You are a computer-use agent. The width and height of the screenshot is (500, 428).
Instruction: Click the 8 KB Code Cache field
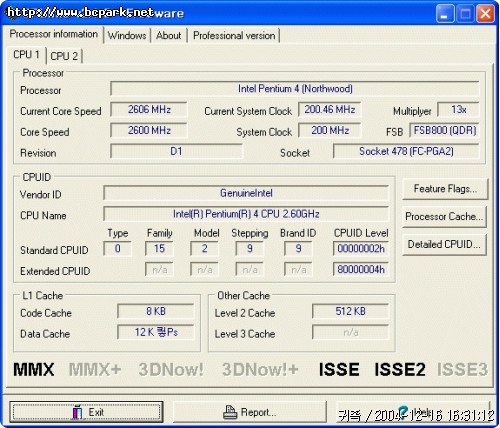point(155,311)
